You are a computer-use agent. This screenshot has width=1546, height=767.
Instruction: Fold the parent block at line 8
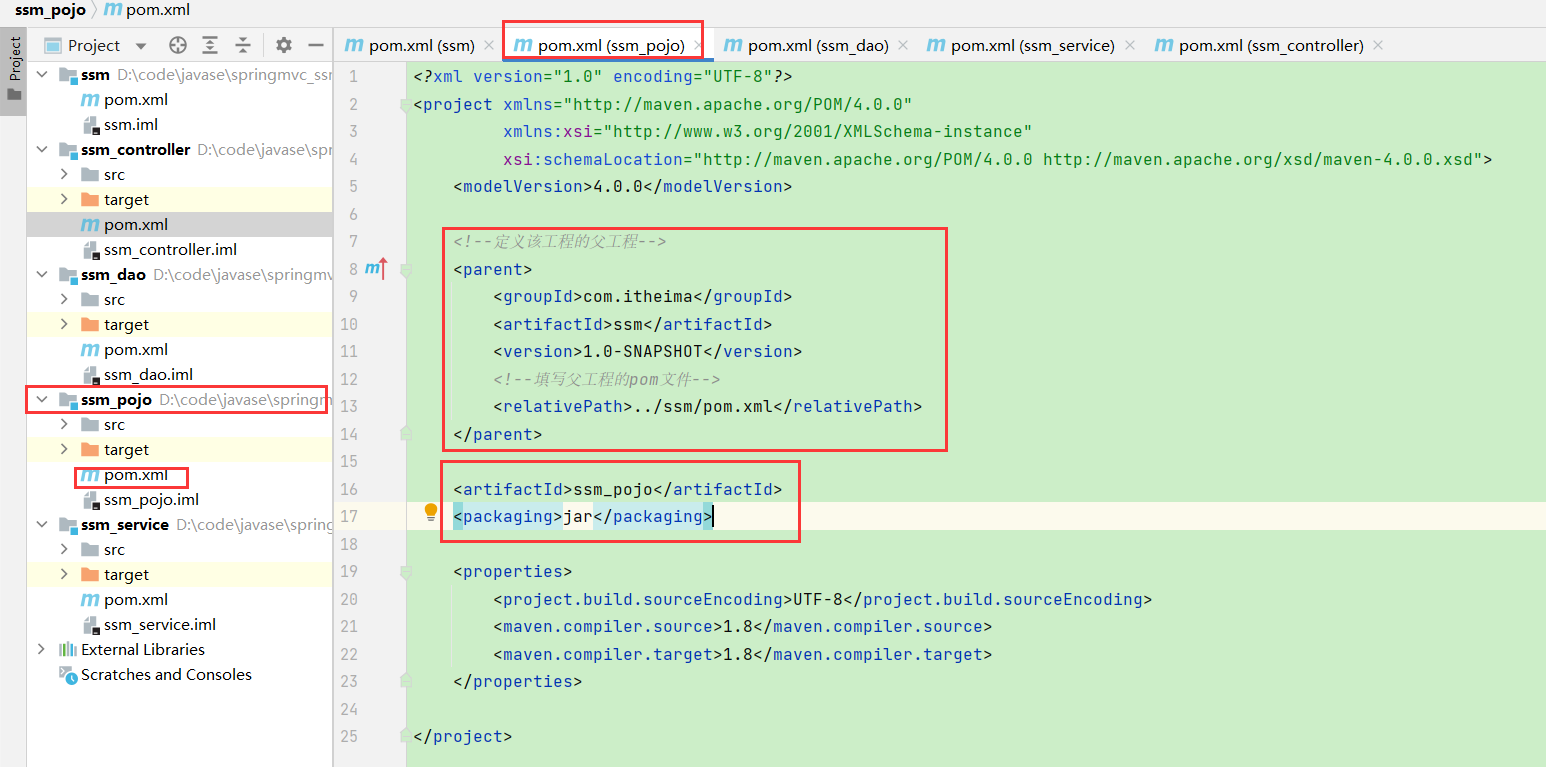click(x=406, y=269)
